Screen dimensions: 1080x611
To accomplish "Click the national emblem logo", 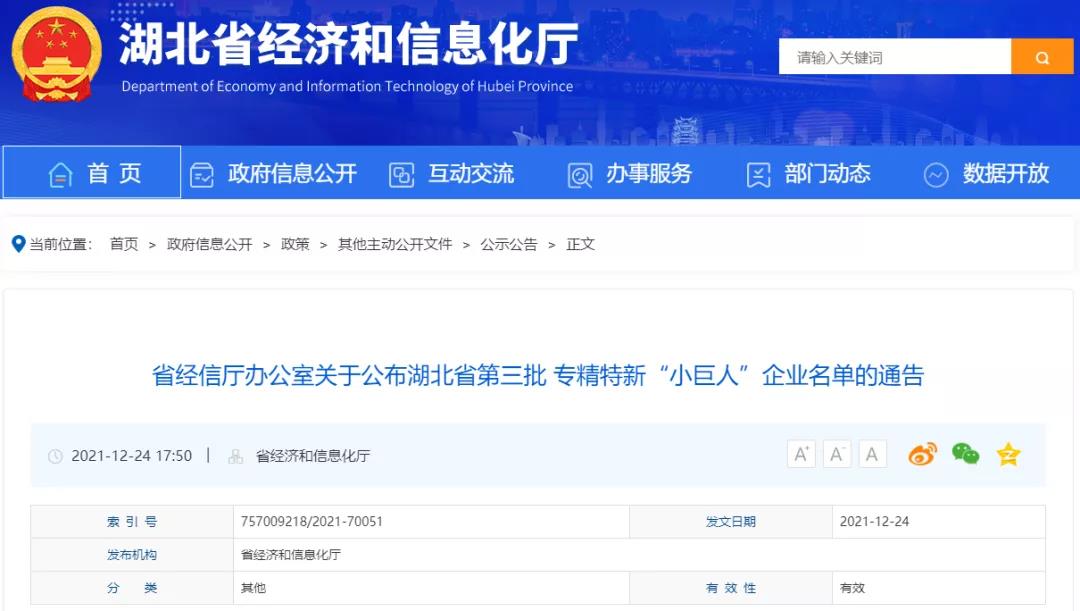I will (x=57, y=54).
